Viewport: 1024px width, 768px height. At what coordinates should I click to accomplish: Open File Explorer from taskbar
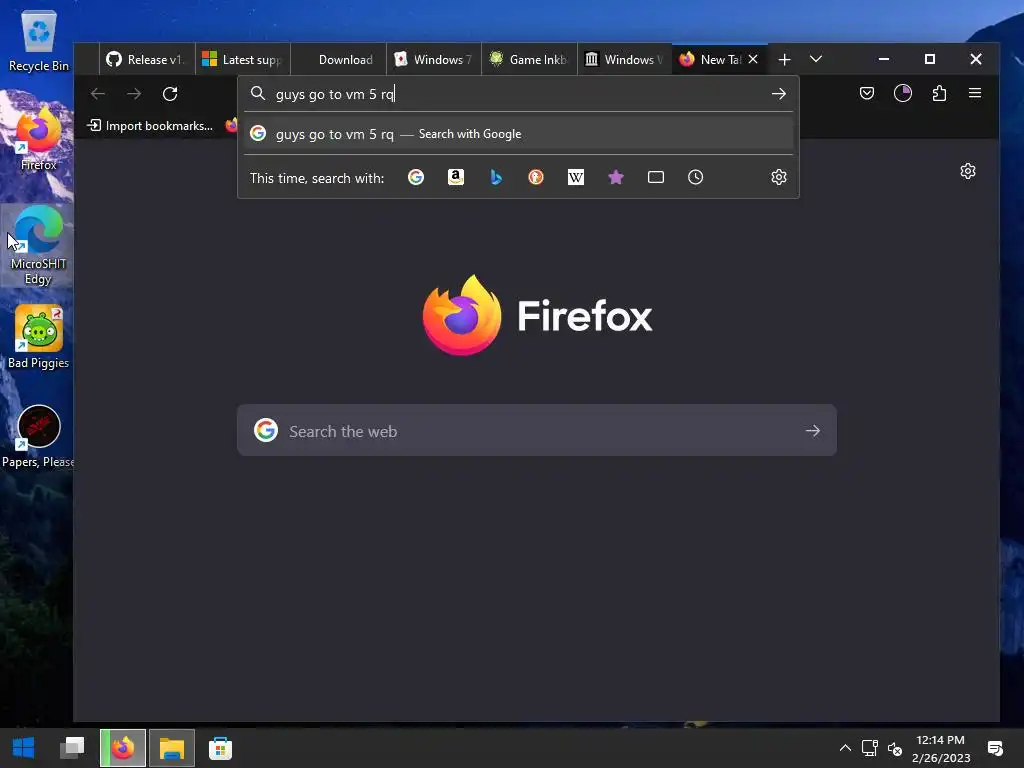[172, 748]
